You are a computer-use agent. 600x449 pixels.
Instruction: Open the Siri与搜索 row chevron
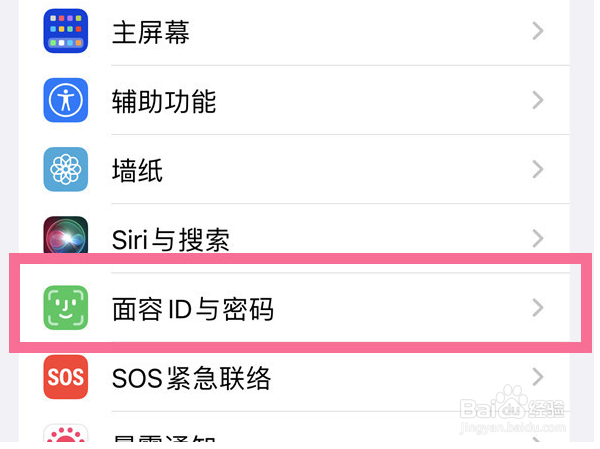pyautogui.click(x=538, y=238)
